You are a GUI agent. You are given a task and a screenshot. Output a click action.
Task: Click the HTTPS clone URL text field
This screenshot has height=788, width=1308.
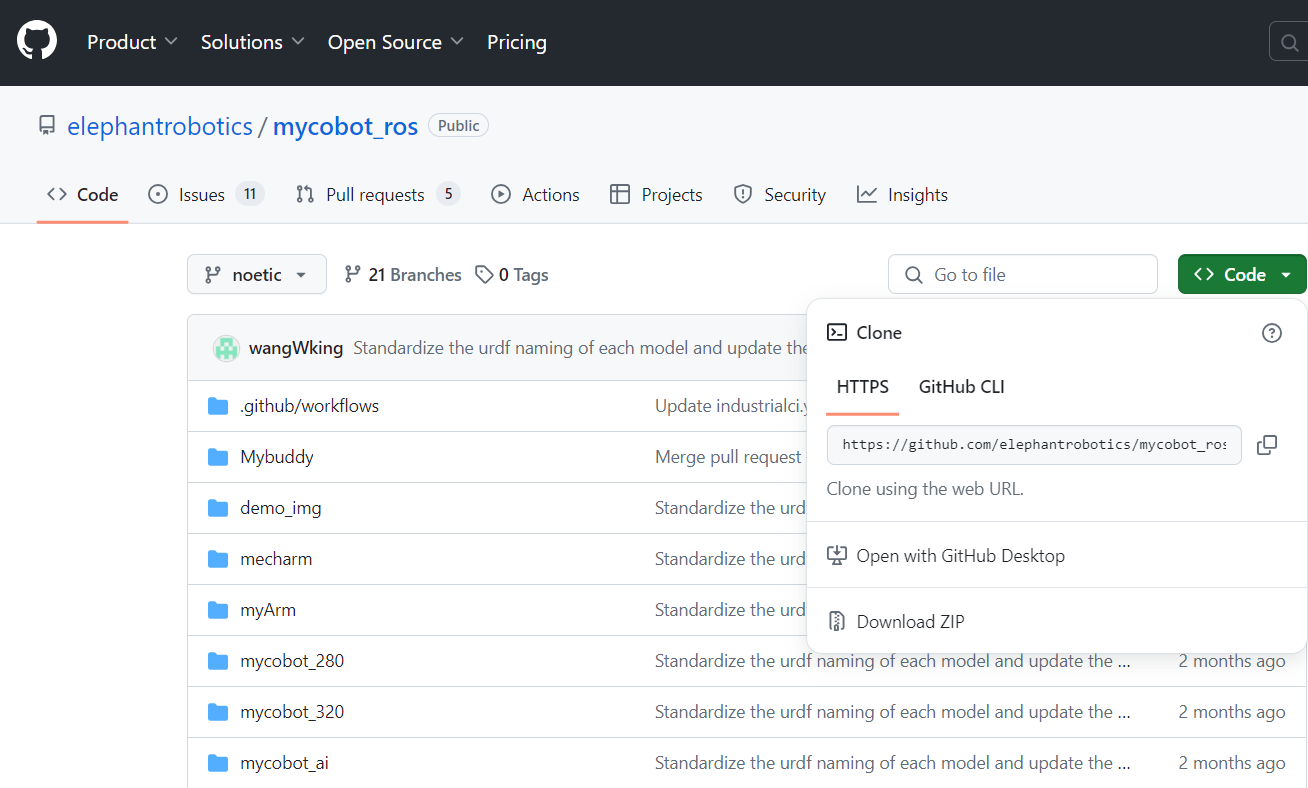1034,445
